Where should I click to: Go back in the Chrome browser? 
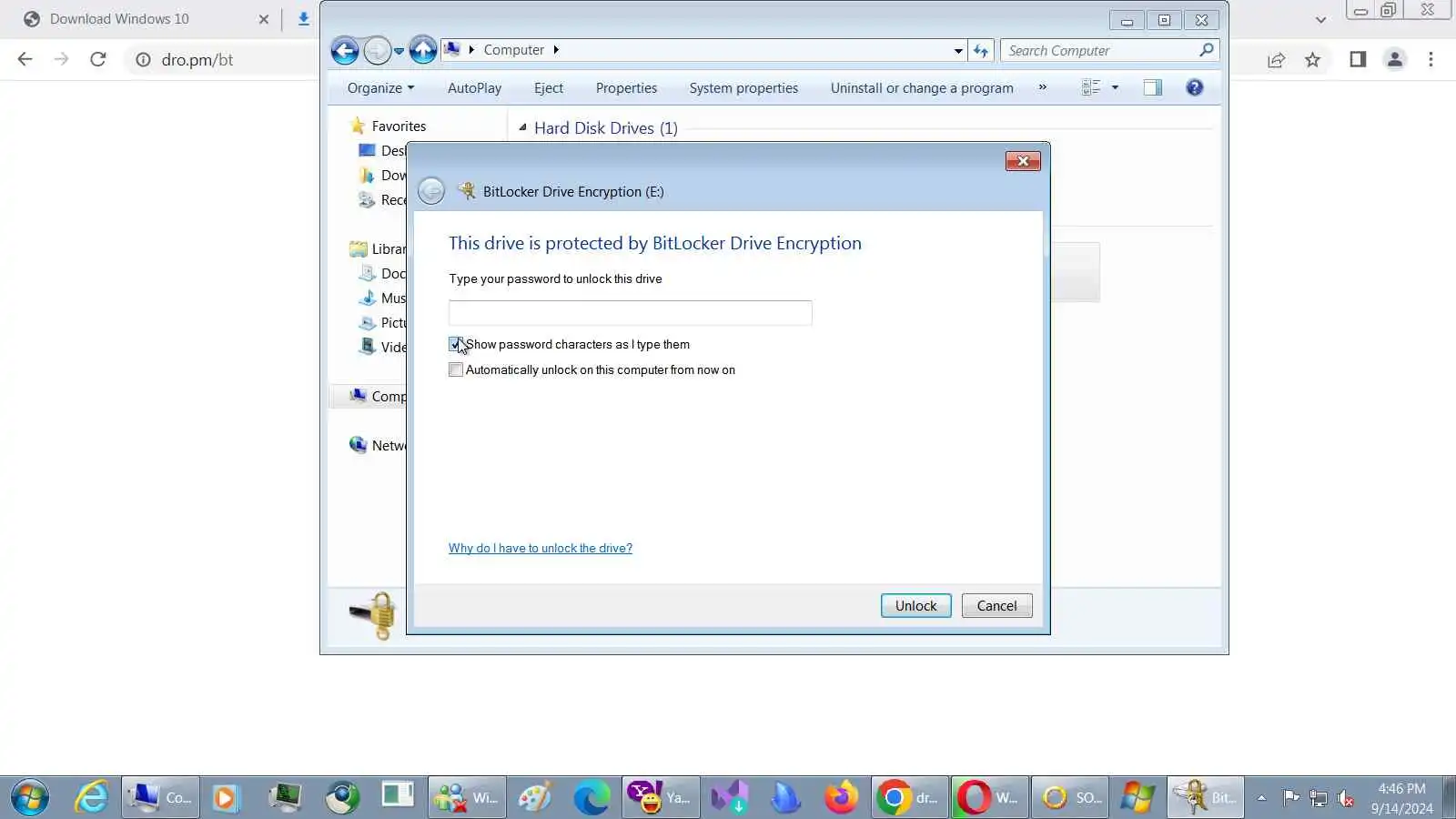[x=25, y=59]
